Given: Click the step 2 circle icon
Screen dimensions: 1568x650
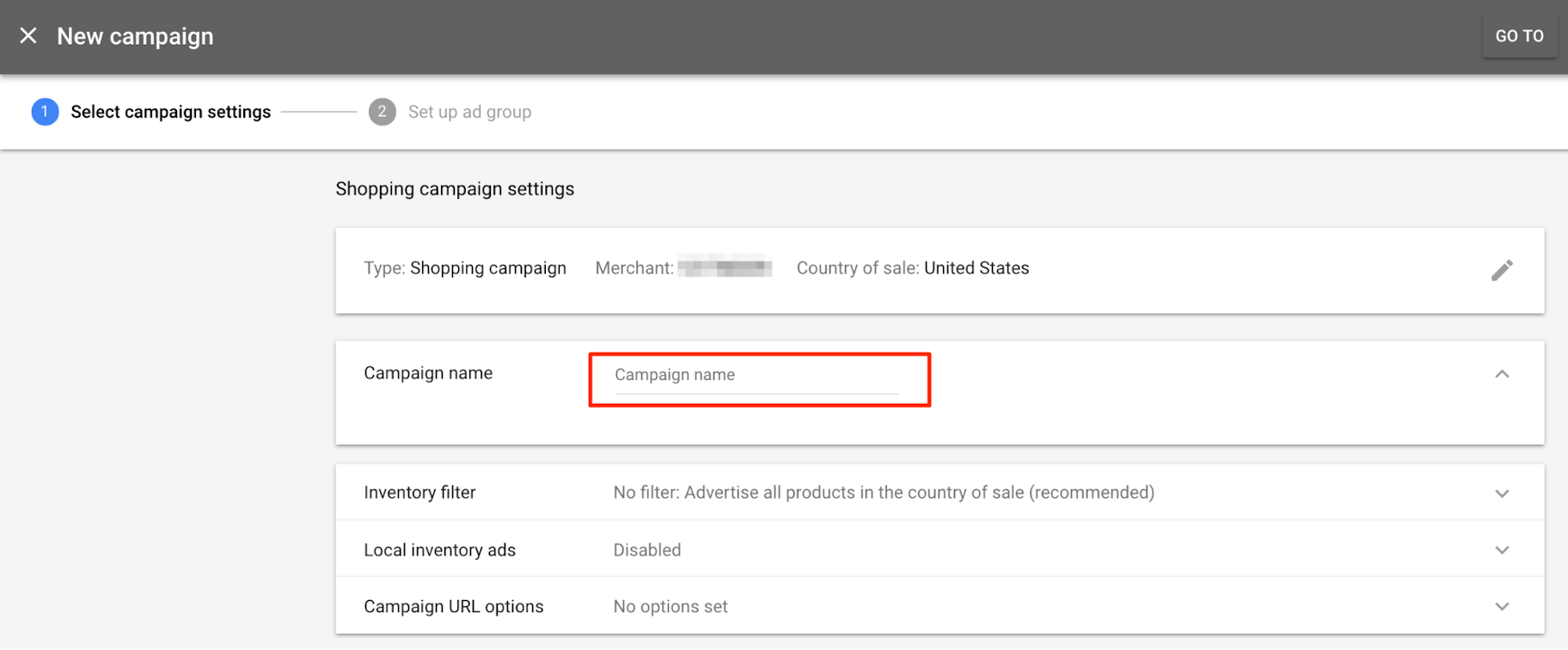Looking at the screenshot, I should 382,112.
